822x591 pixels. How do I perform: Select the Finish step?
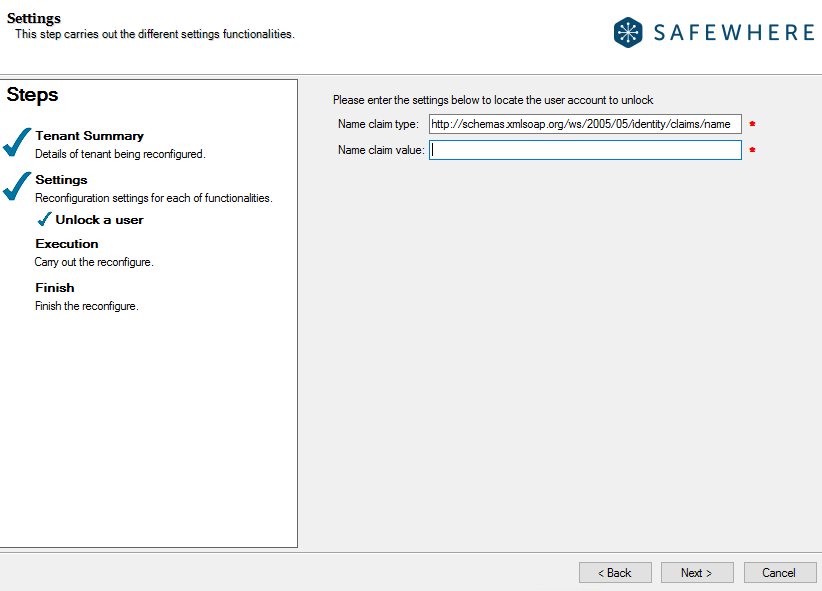tap(55, 288)
